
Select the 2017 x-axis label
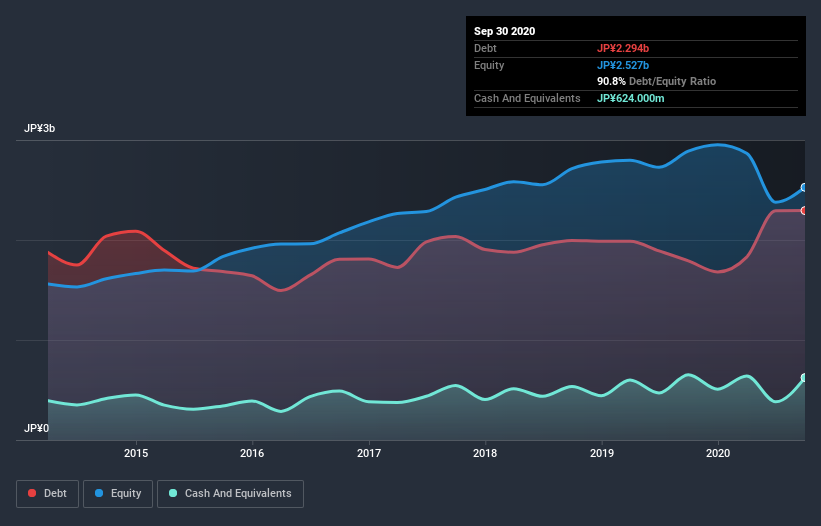(x=369, y=453)
